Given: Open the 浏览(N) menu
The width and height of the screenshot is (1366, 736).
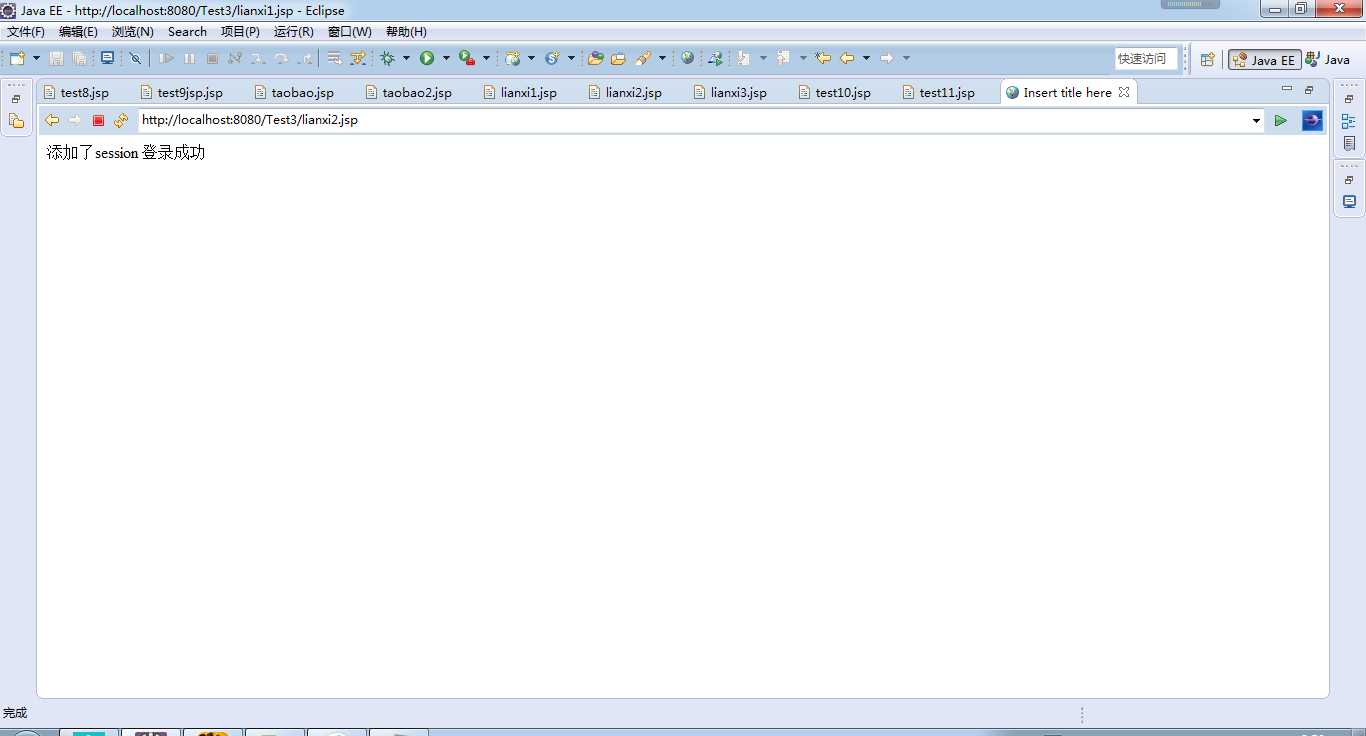Looking at the screenshot, I should (133, 32).
